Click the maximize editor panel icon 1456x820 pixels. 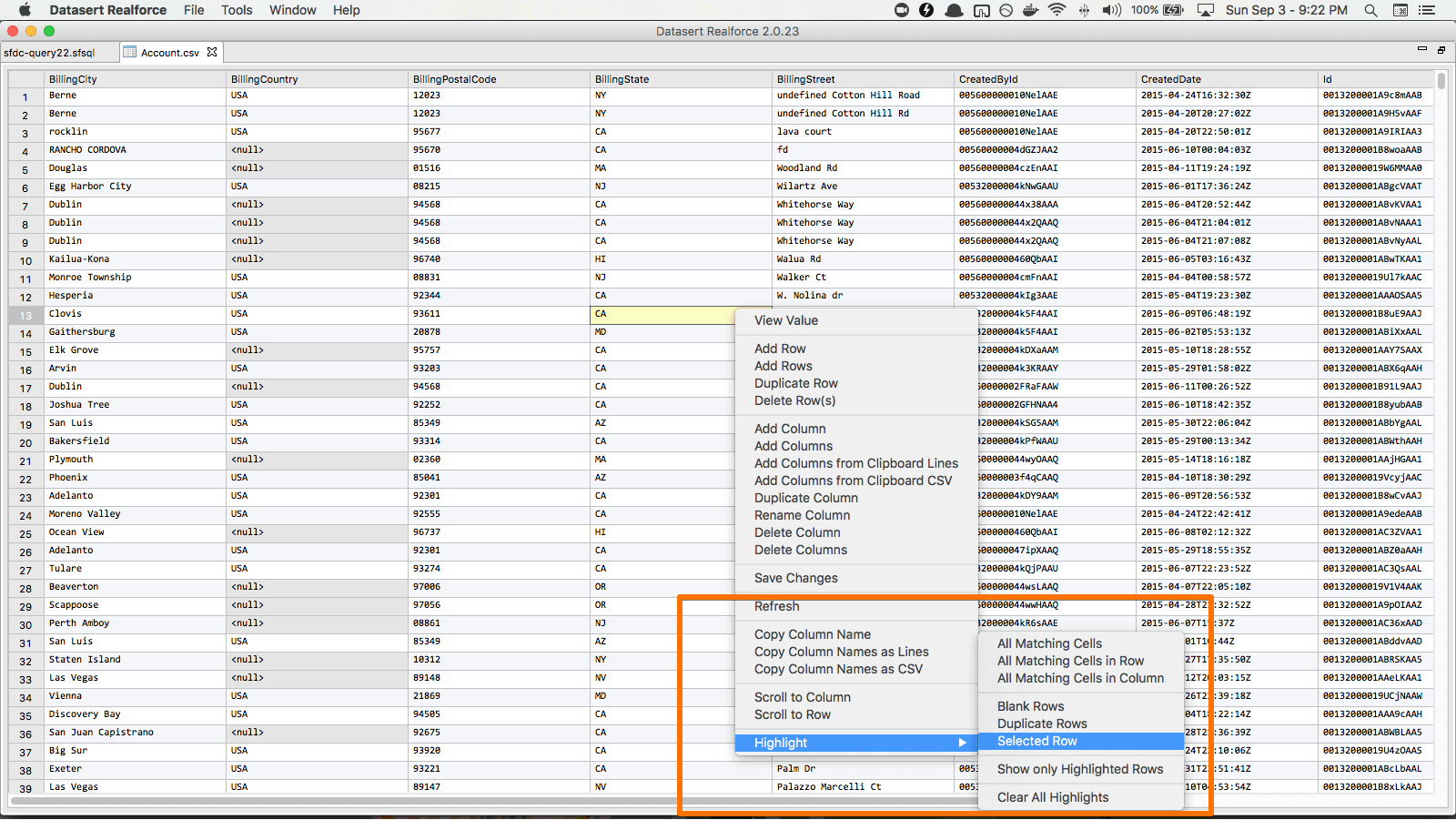(1441, 50)
